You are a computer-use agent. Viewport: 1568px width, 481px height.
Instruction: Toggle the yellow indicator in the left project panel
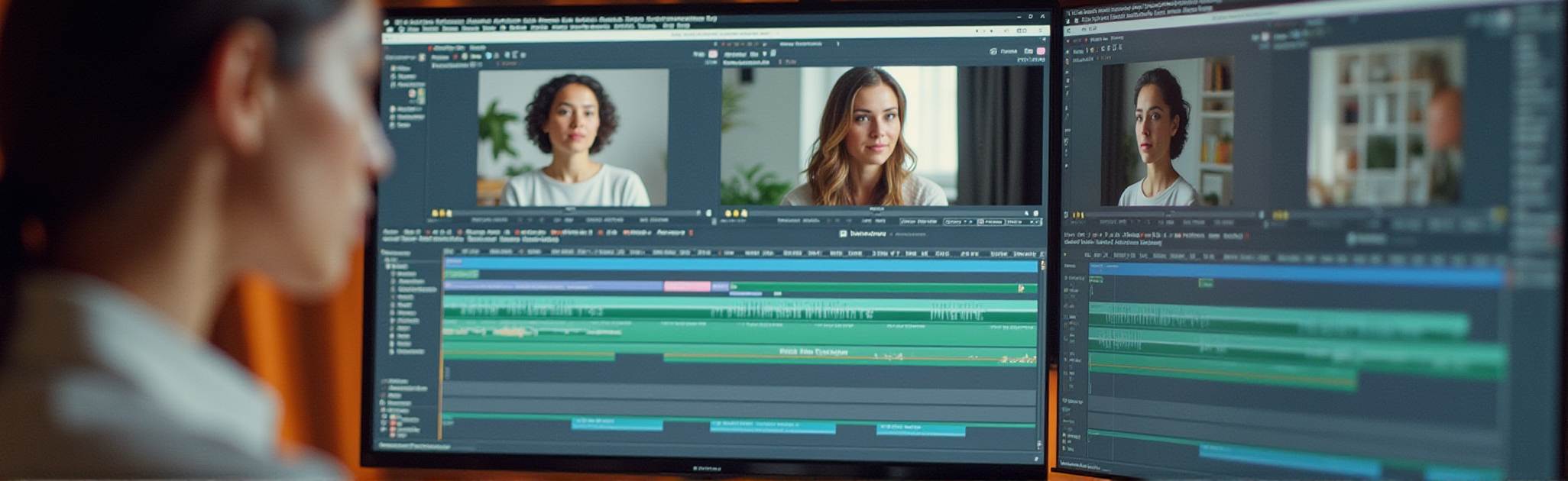click(x=420, y=93)
